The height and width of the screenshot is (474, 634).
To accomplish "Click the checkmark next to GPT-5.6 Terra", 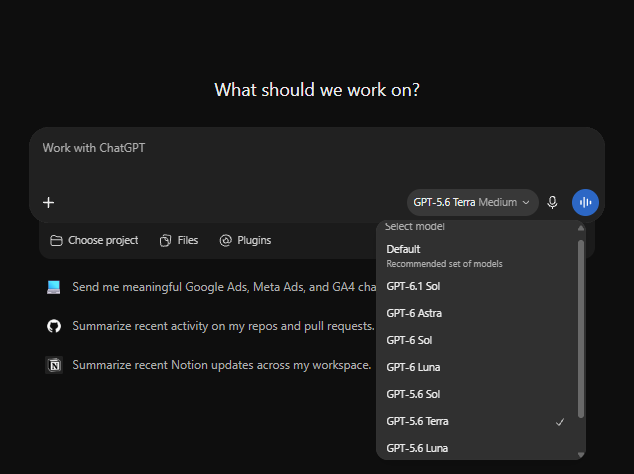I will tap(560, 422).
